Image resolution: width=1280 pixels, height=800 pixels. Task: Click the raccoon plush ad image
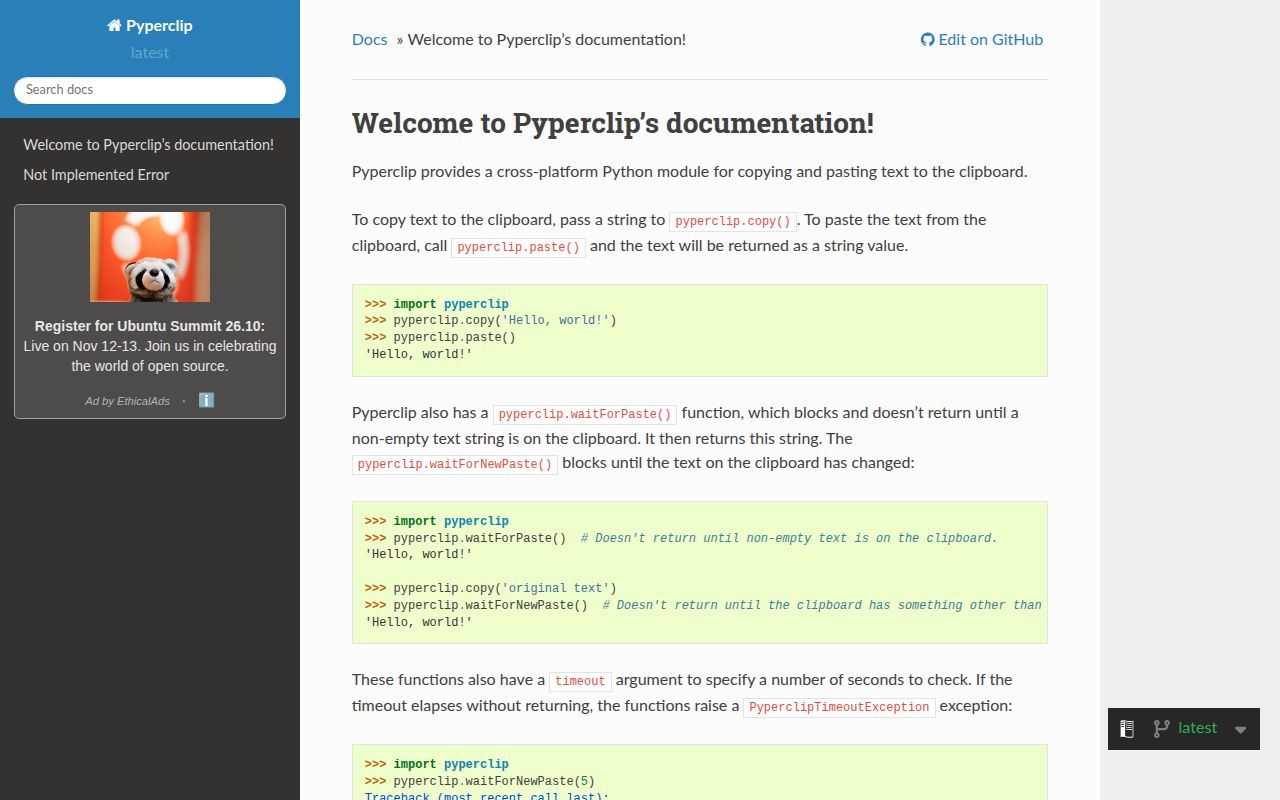pyautogui.click(x=150, y=257)
